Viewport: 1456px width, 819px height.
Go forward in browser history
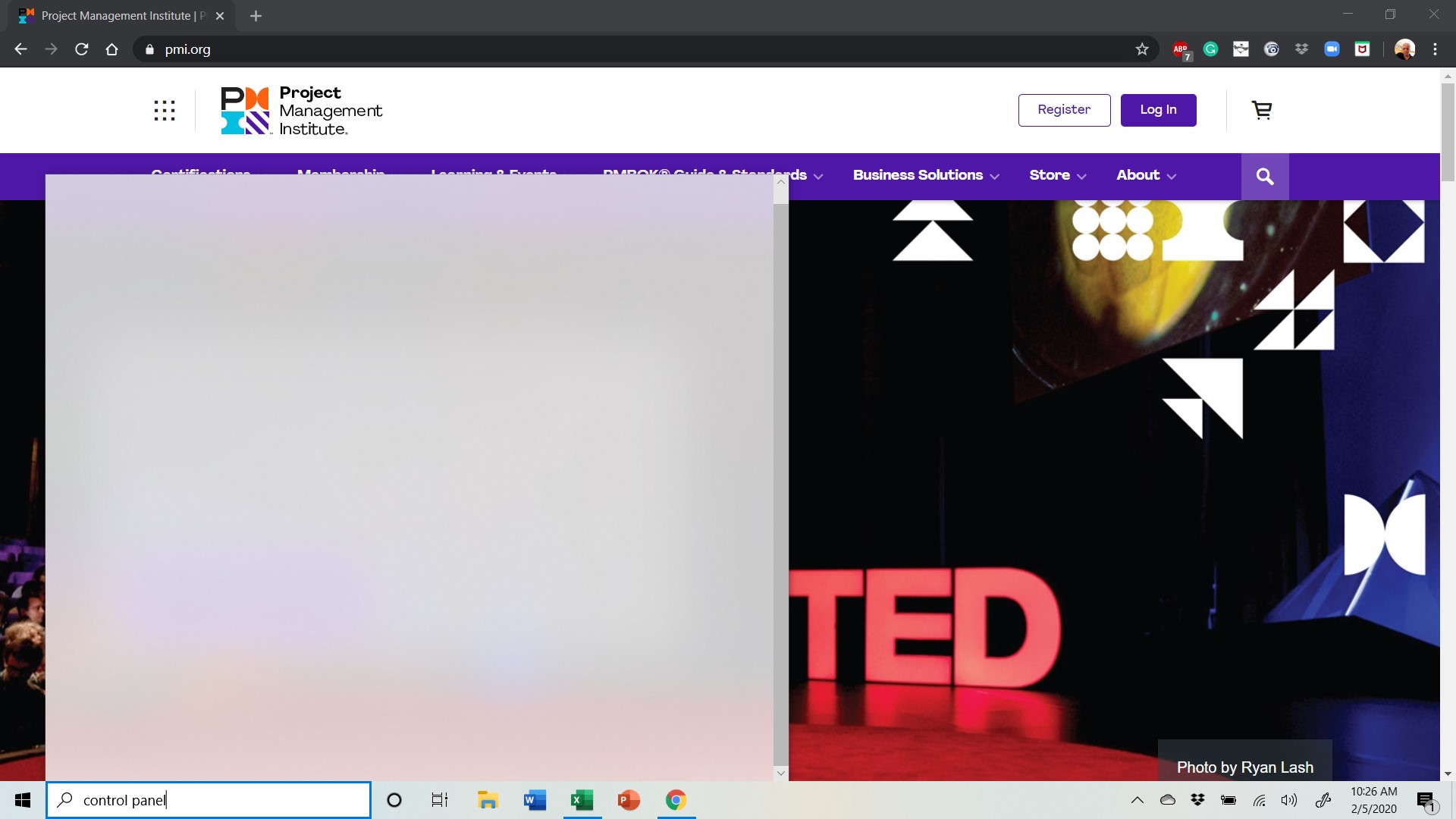coord(51,49)
